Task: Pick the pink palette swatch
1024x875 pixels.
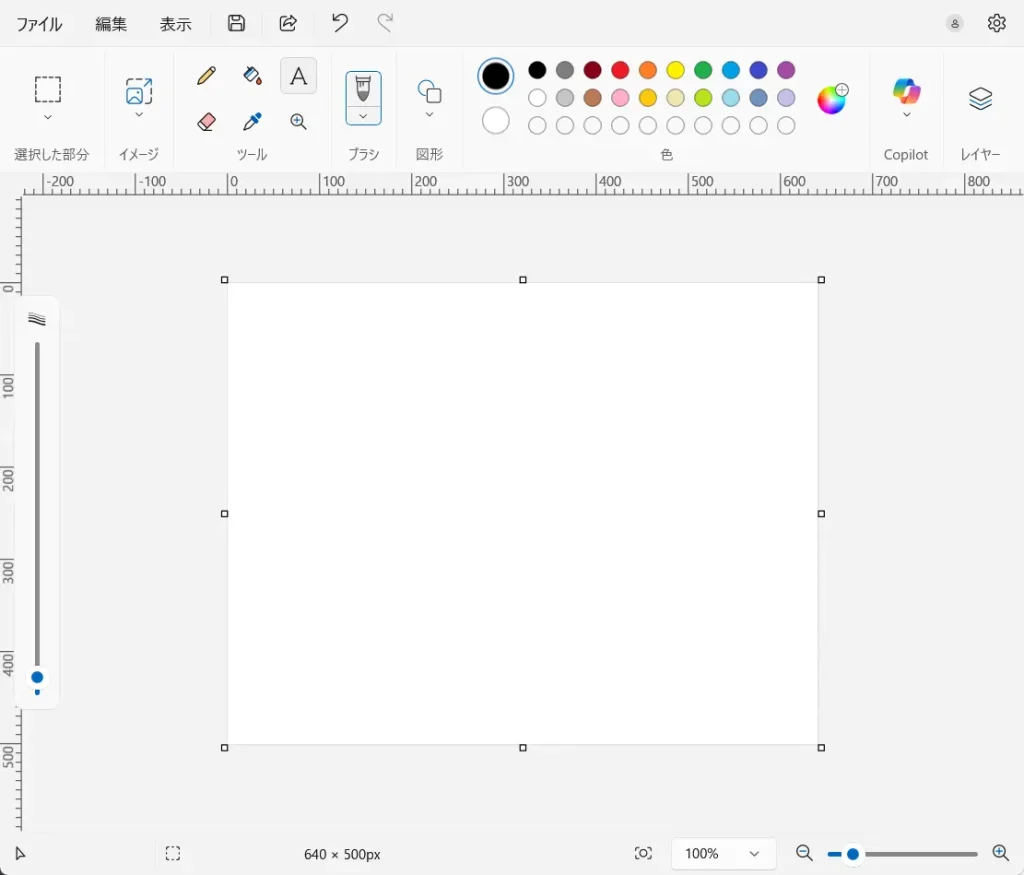Action: point(620,98)
